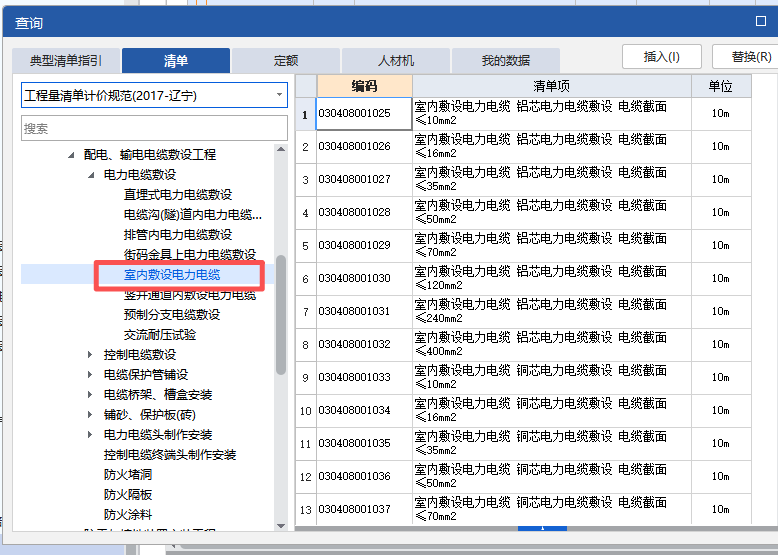The width and height of the screenshot is (778, 555).
Task: Select code cell 030408001027
Action: 364,180
